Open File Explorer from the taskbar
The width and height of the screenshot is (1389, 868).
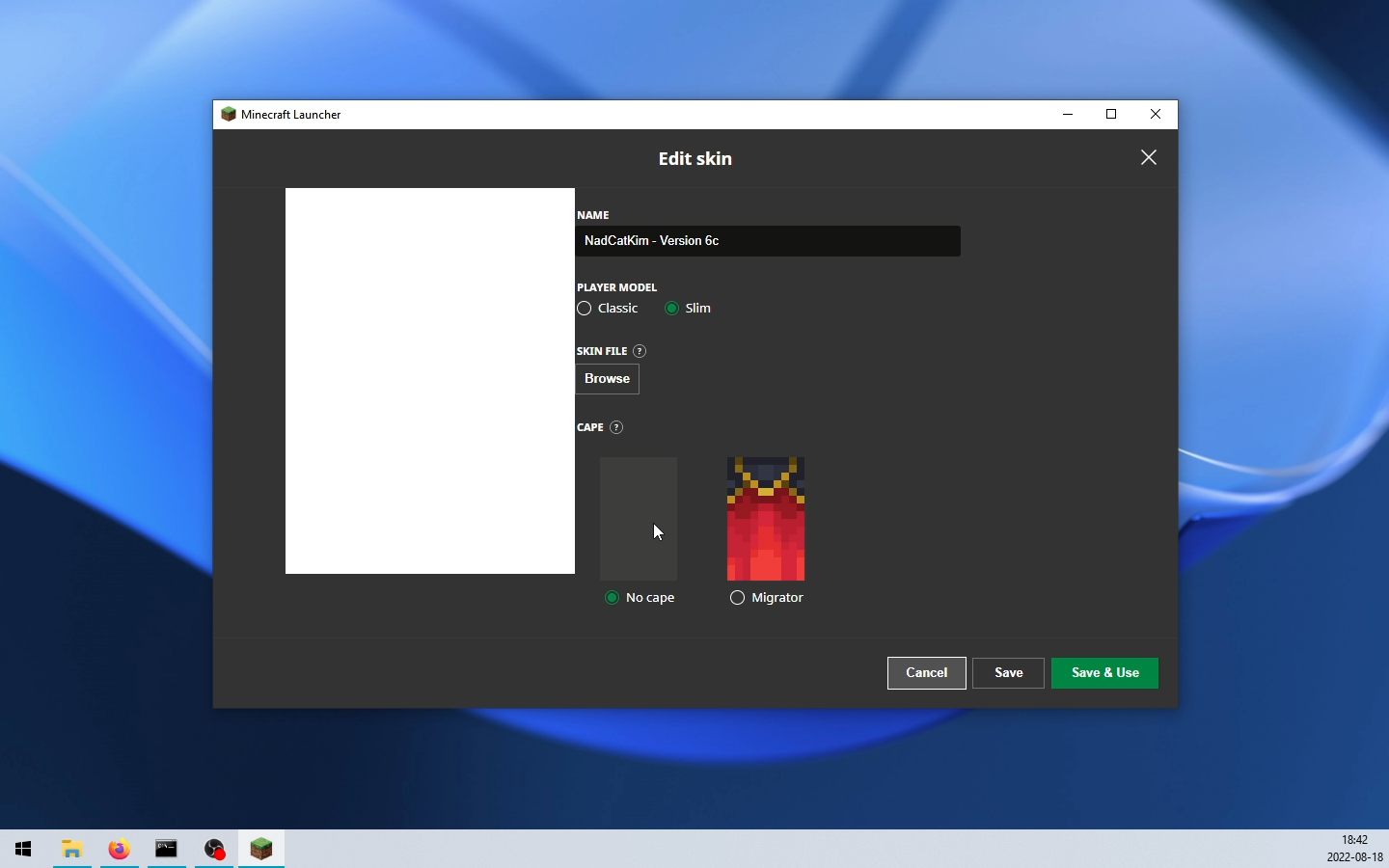coord(72,849)
